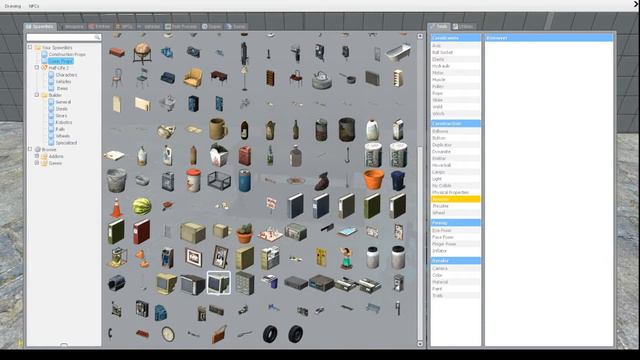Open the Construction Props spawnlist
The height and width of the screenshot is (360, 640).
pyautogui.click(x=67, y=54)
